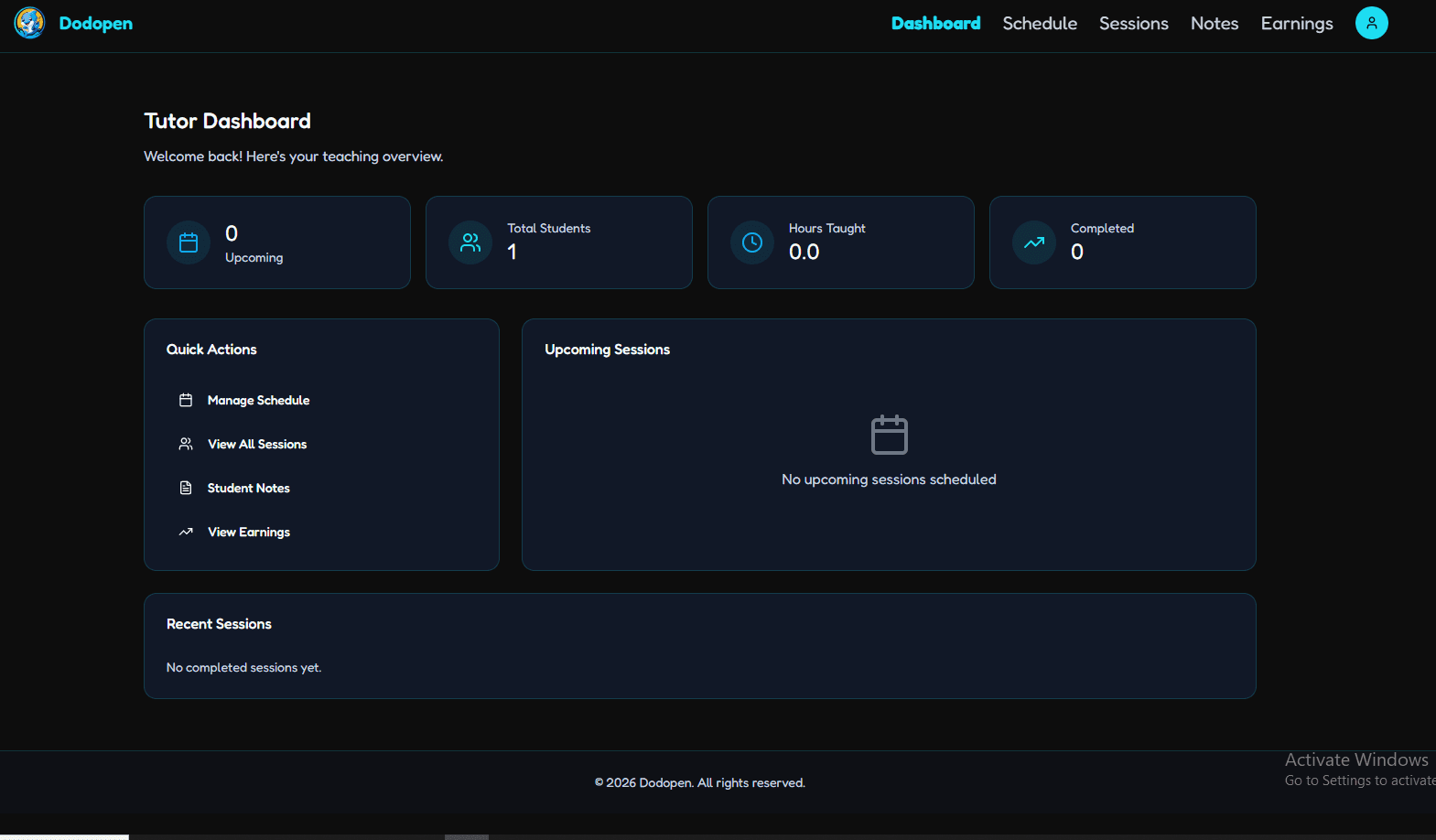Viewport: 1436px width, 840px height.
Task: Click the Dodopen logo icon
Action: pyautogui.click(x=29, y=23)
